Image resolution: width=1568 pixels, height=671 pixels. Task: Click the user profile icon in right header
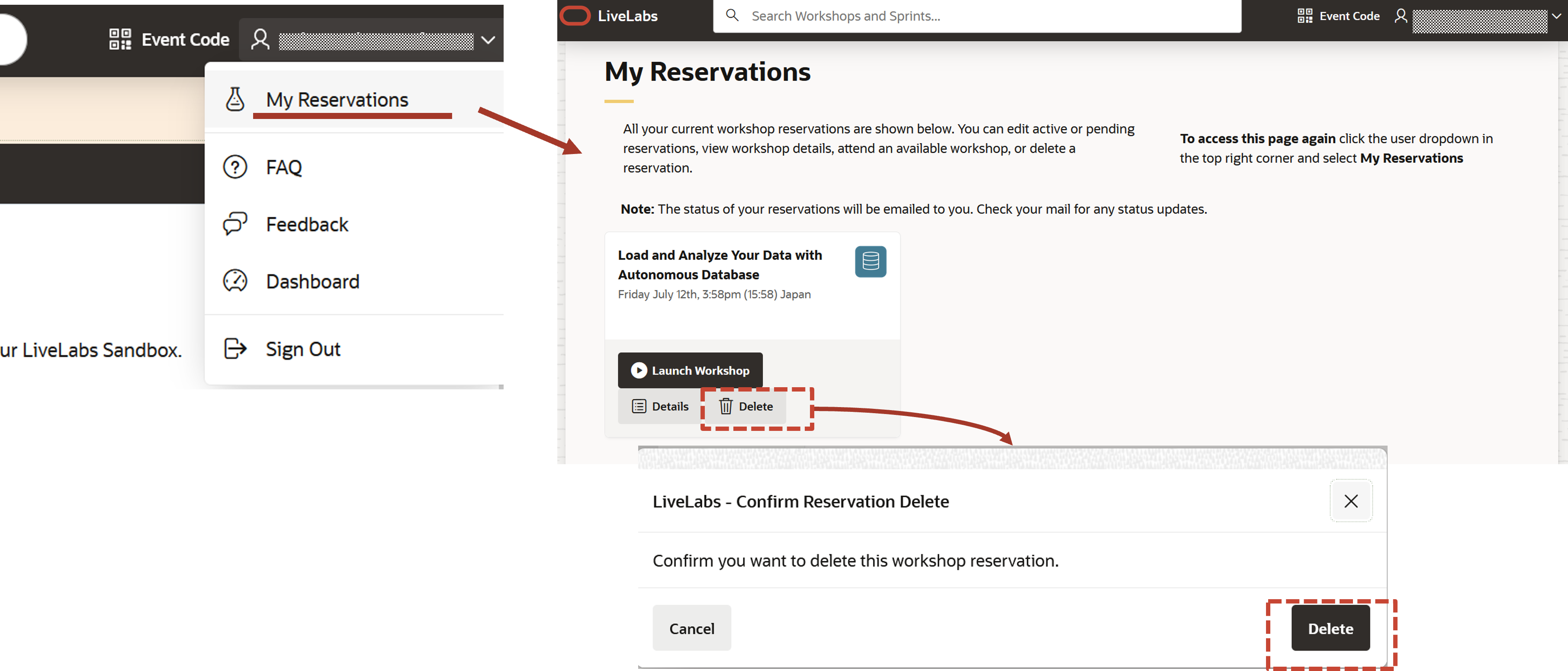(x=1401, y=16)
